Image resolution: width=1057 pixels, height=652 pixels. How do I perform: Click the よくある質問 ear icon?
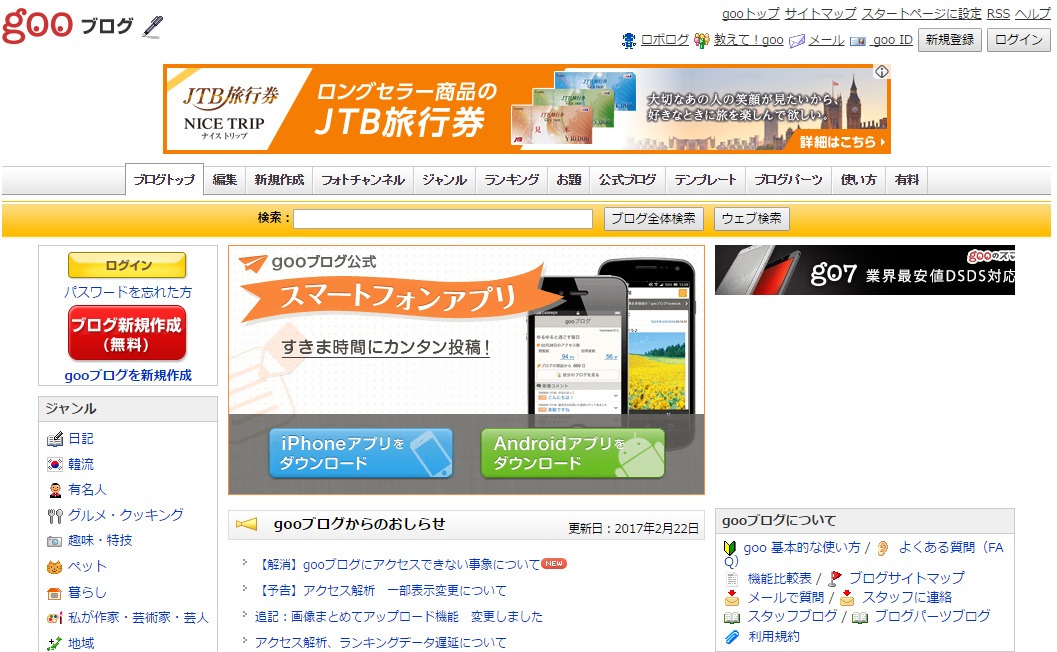click(x=883, y=548)
